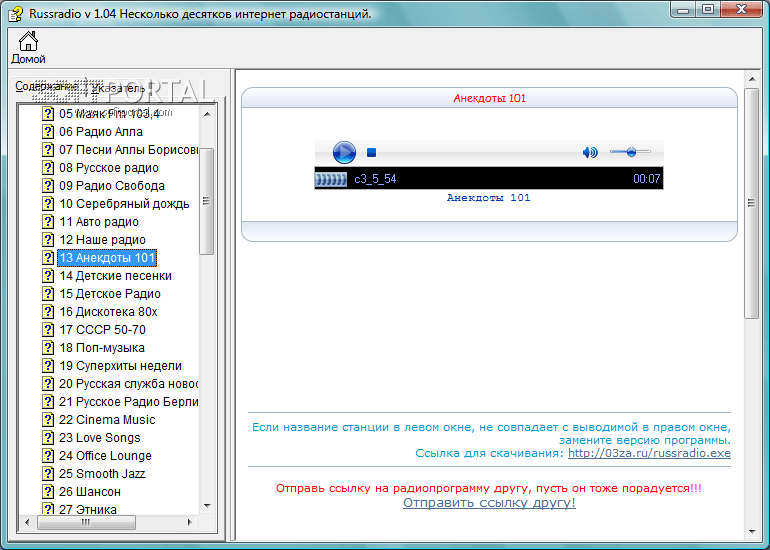Select 25 Smooth Jazz station
This screenshot has width=770, height=550.
pos(102,474)
